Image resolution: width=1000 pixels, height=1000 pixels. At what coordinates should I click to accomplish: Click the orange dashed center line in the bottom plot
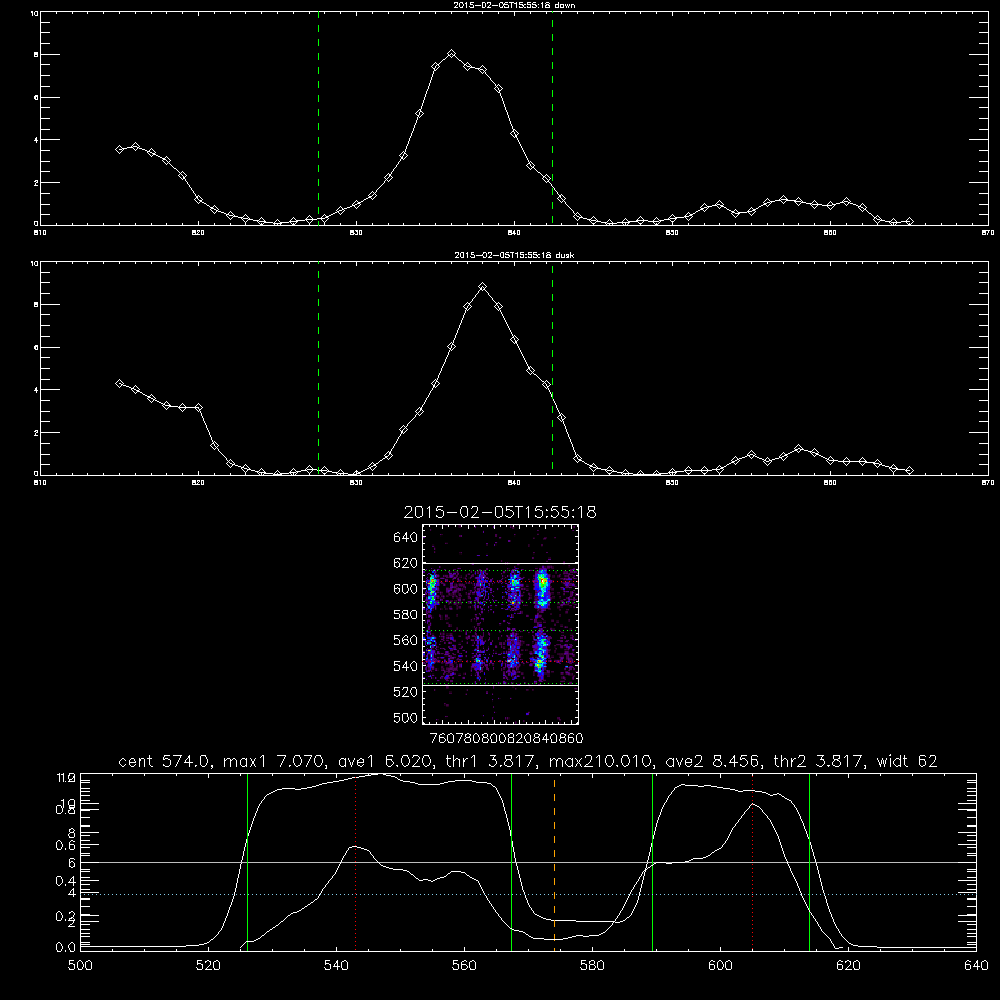click(x=554, y=862)
